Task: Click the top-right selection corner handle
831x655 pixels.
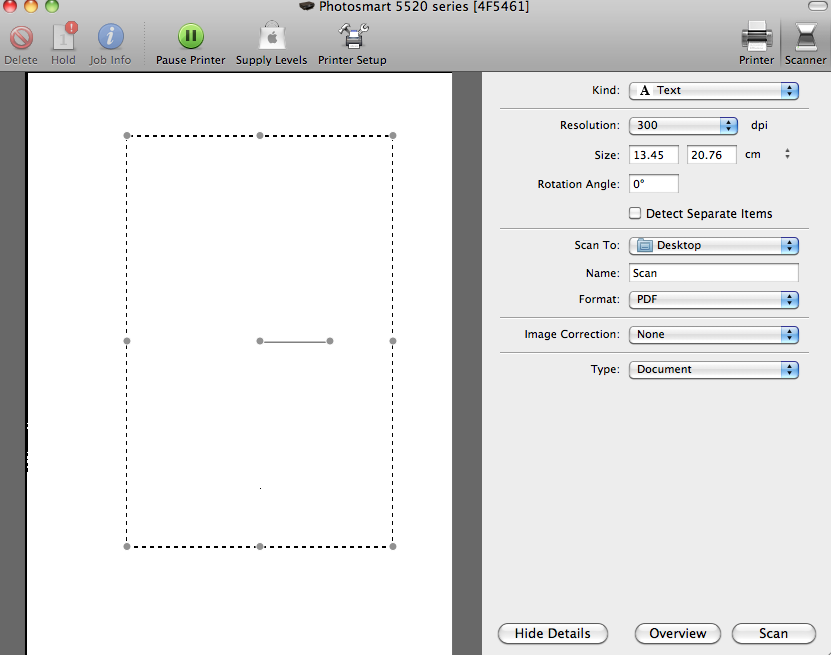Action: [393, 136]
